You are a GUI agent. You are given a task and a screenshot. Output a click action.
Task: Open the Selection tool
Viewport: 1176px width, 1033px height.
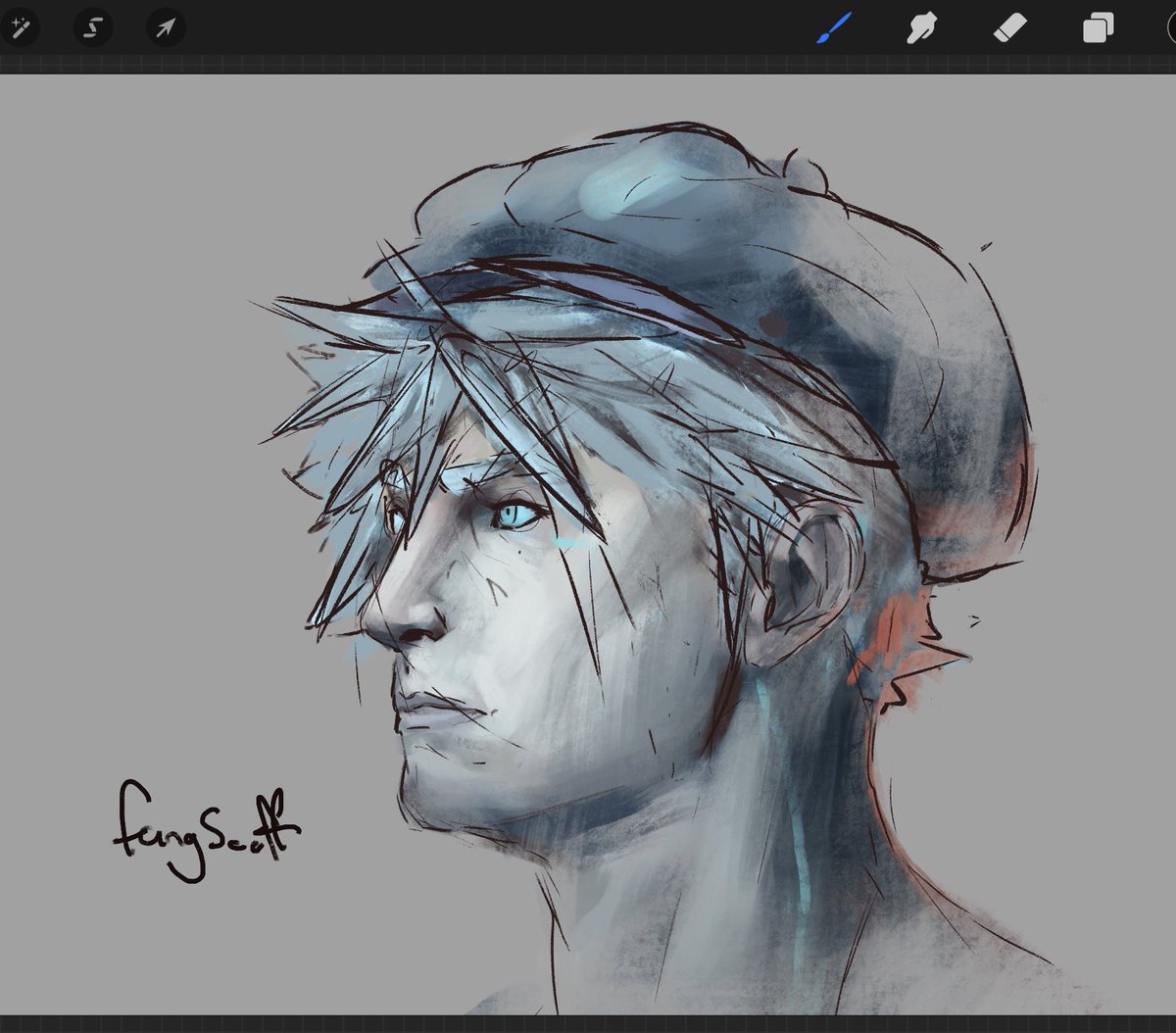click(x=93, y=27)
